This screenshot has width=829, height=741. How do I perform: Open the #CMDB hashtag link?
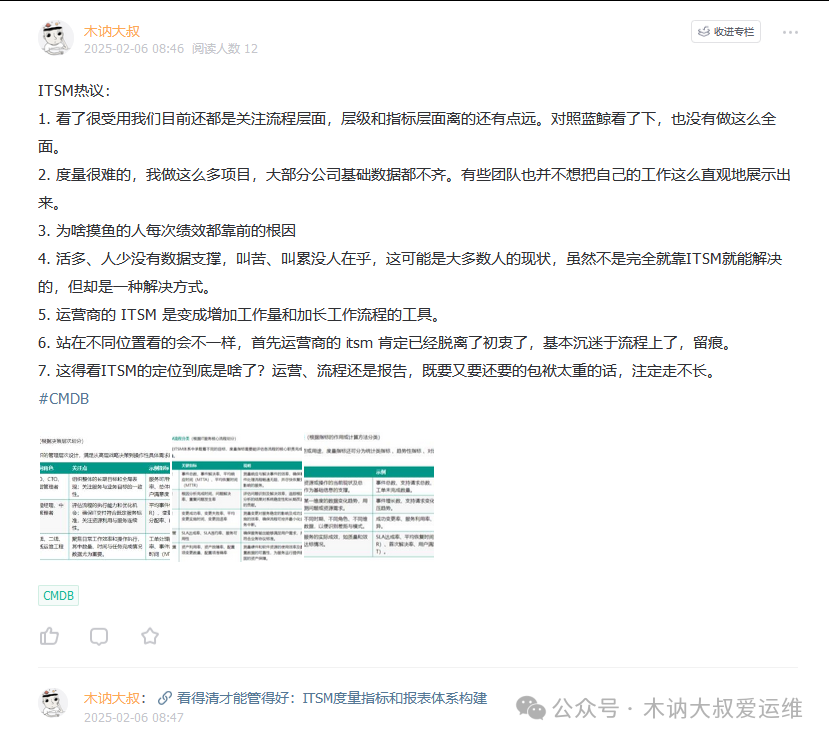[x=63, y=398]
